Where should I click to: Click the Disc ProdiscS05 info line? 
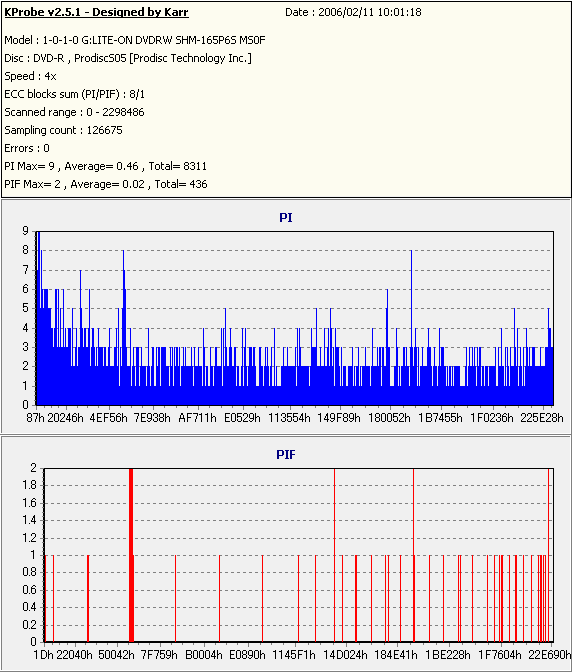[128, 58]
